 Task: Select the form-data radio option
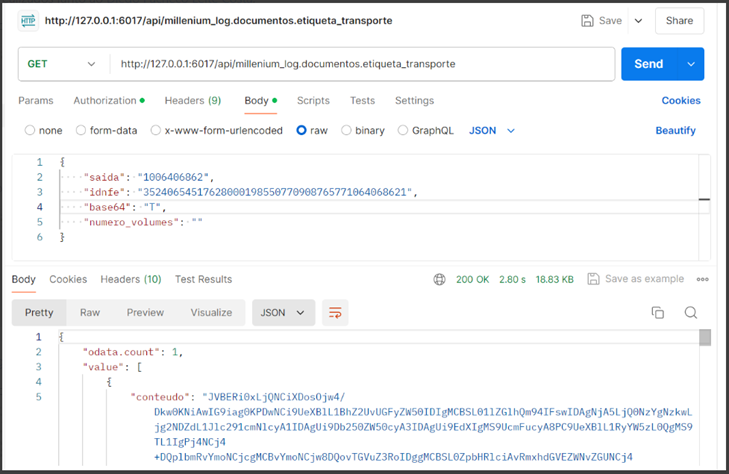tap(80, 130)
